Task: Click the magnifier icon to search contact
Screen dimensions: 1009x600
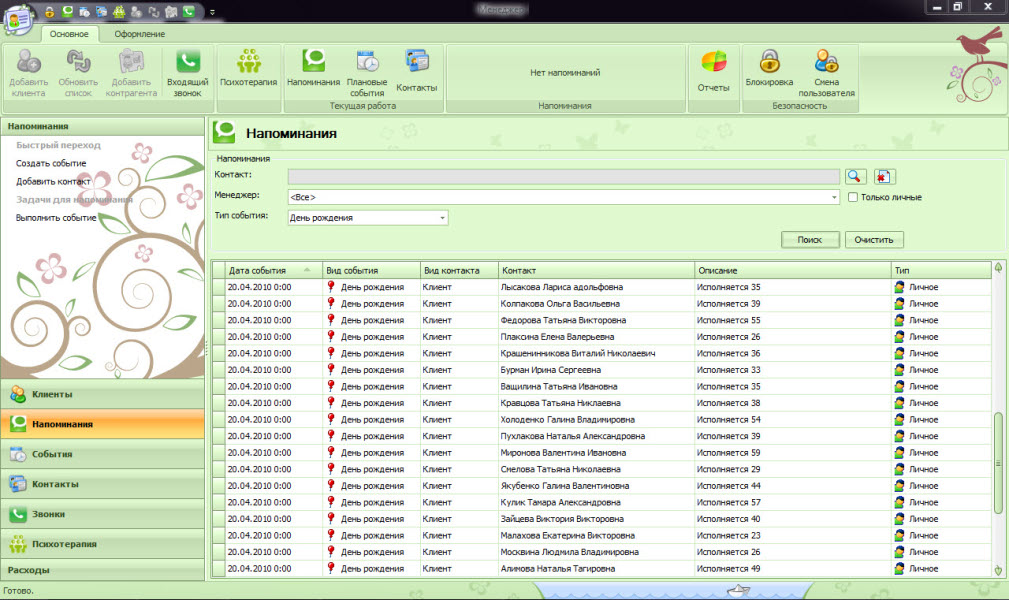Action: tap(854, 176)
